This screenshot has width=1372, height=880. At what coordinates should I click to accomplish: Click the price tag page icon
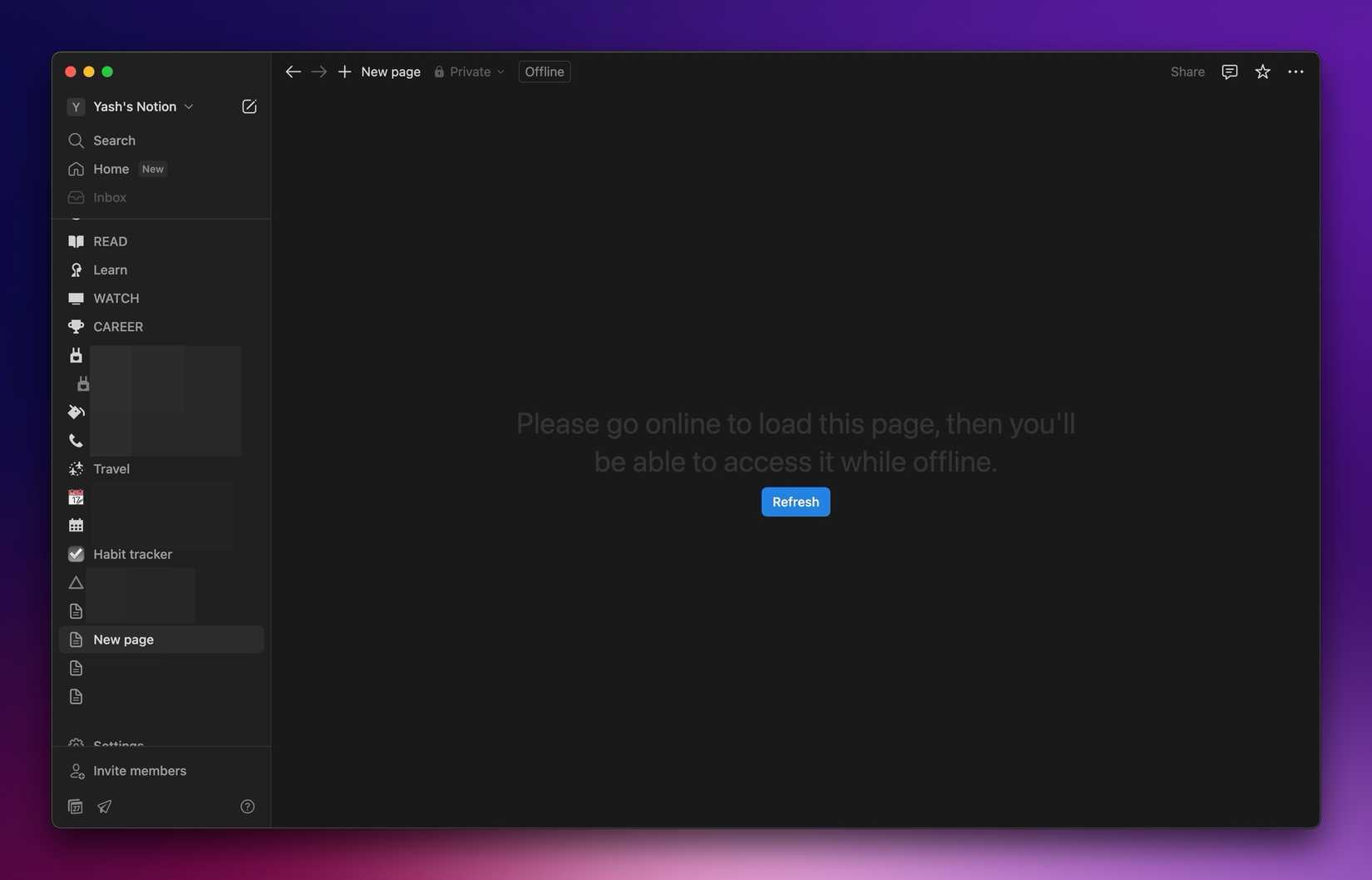[76, 412]
